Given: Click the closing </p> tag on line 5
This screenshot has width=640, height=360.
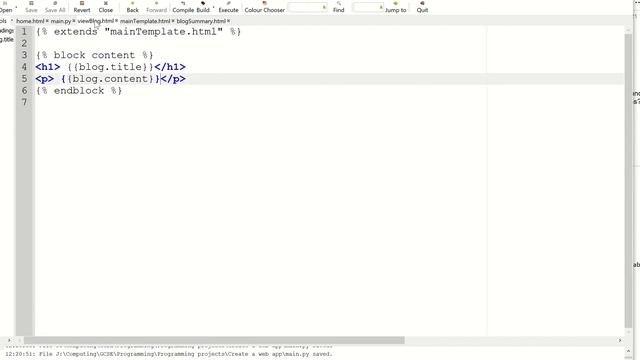Looking at the screenshot, I should click(x=173, y=79).
